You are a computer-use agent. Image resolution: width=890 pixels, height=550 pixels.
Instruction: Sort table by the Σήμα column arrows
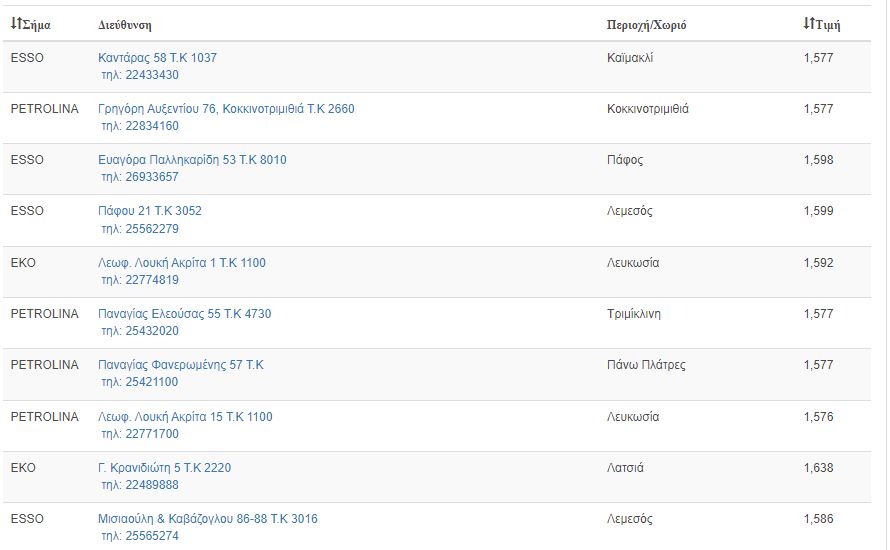[16, 24]
